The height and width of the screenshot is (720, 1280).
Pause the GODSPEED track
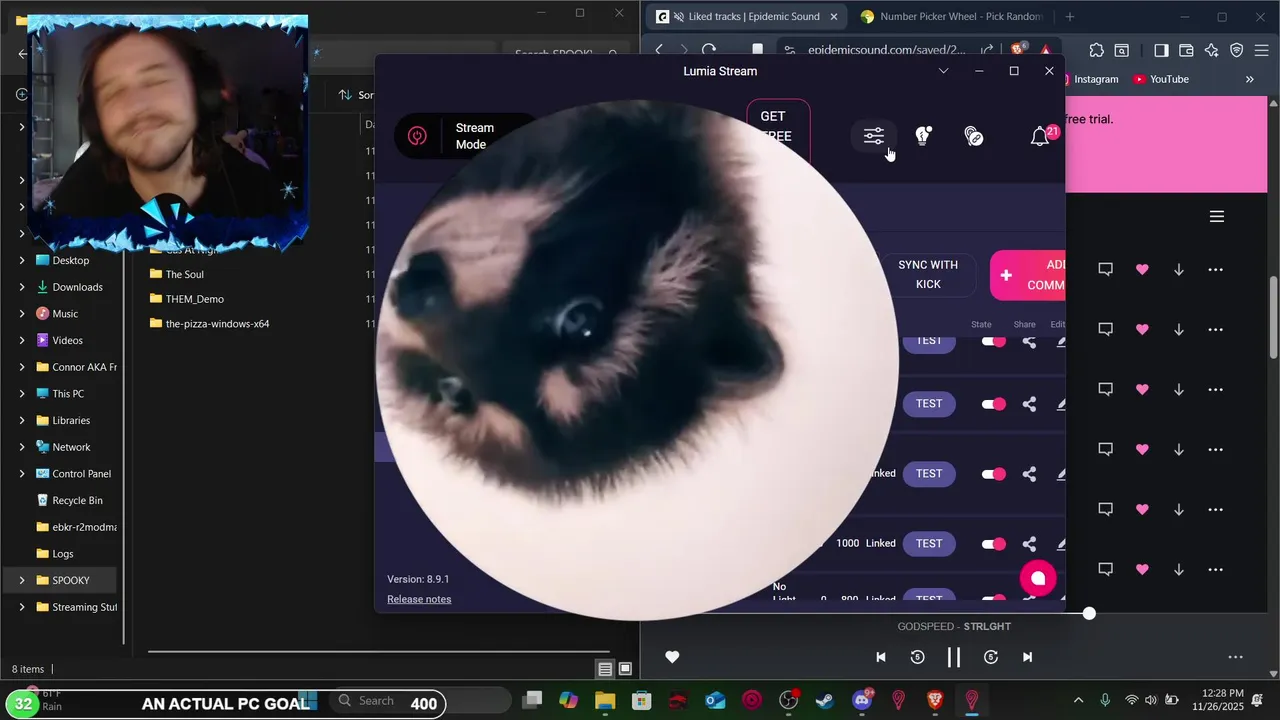click(x=954, y=657)
